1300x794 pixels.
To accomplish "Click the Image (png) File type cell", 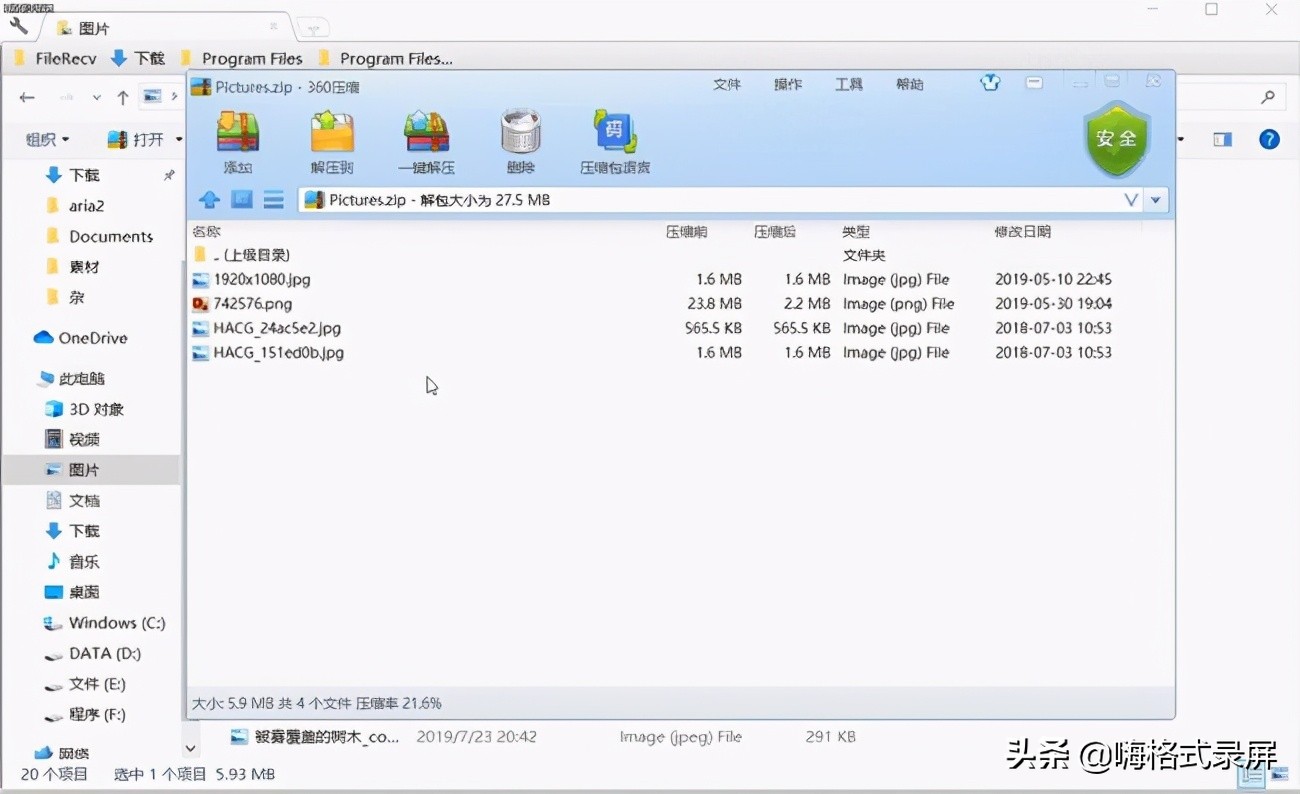I will [x=898, y=304].
